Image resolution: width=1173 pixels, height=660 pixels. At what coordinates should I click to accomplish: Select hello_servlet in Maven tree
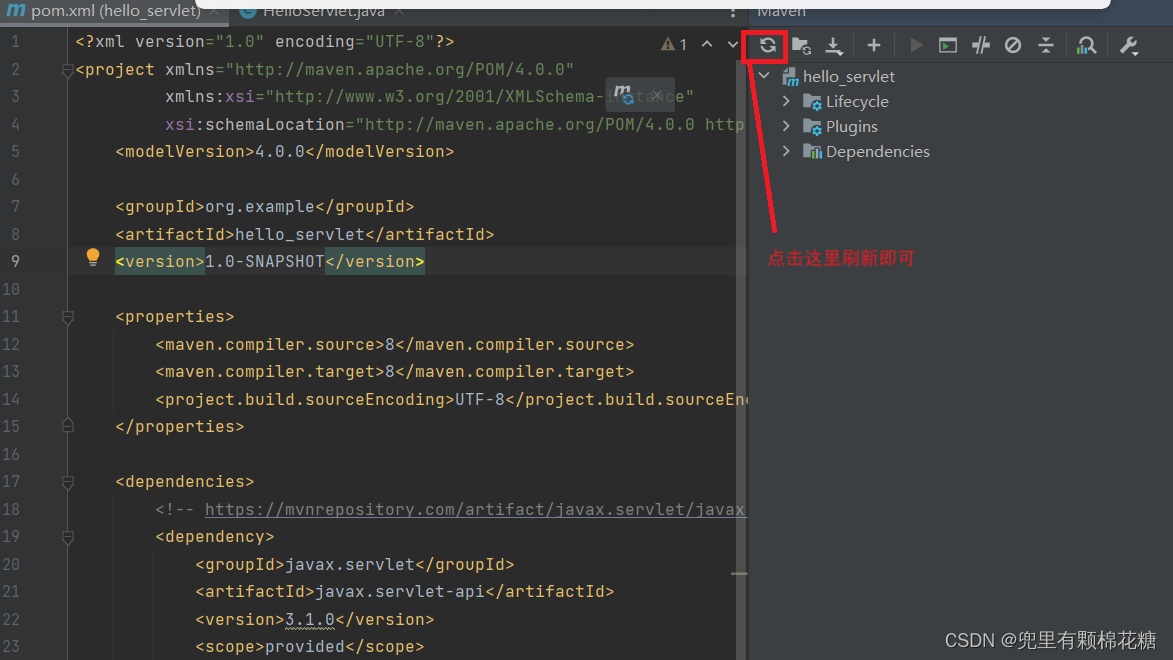848,76
